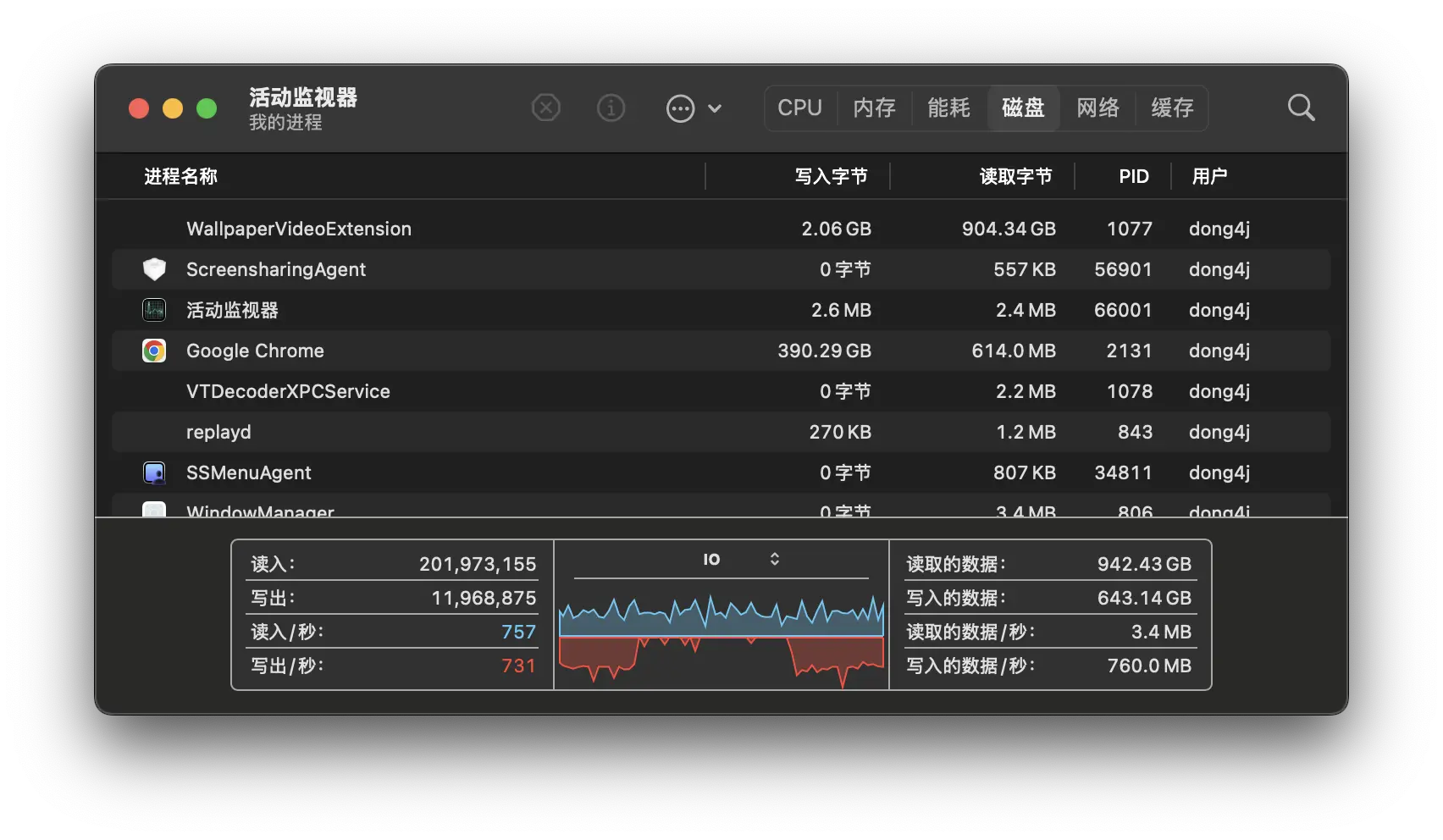This screenshot has height=840, width=1443.
Task: Switch to the 缓存 cache tab
Action: tap(1172, 108)
